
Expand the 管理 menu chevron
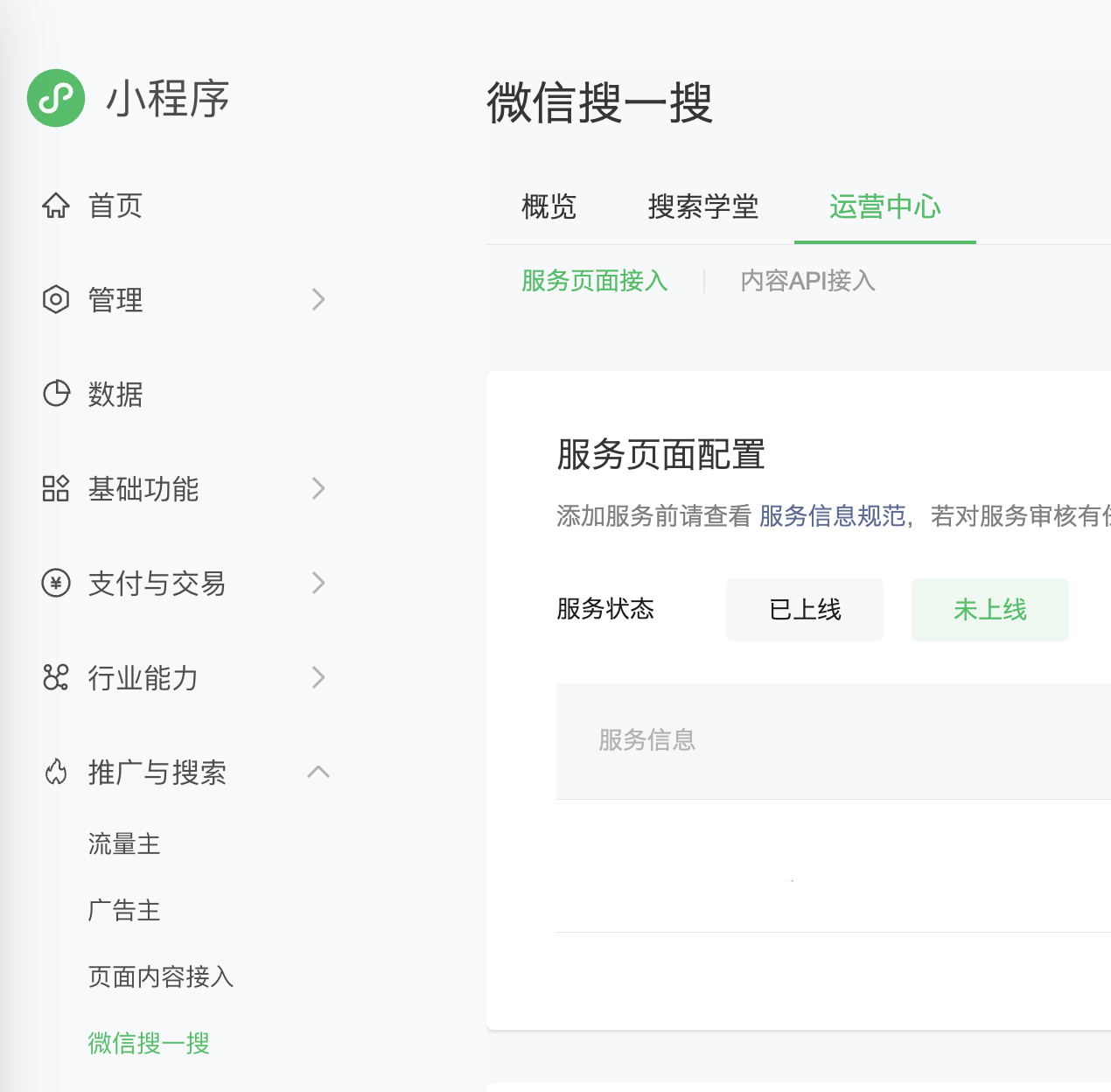pos(318,300)
